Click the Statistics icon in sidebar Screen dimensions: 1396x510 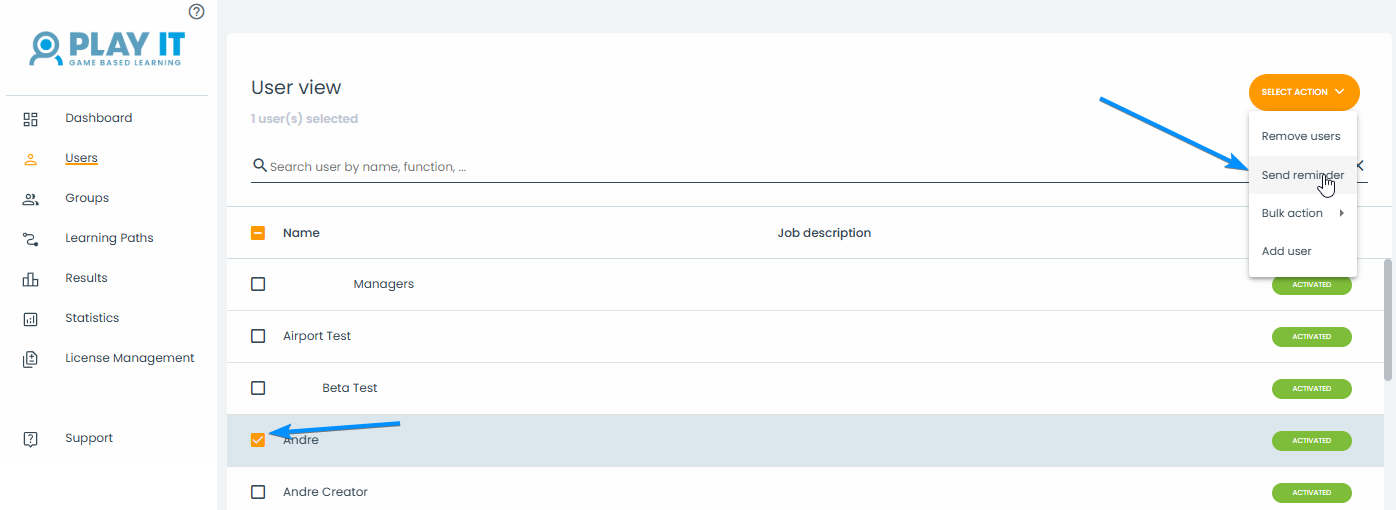[x=30, y=319]
